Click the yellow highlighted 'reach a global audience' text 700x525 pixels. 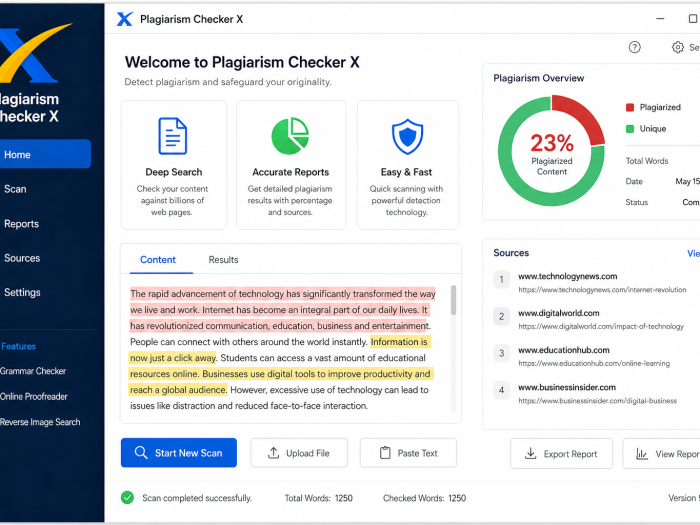coord(178,390)
